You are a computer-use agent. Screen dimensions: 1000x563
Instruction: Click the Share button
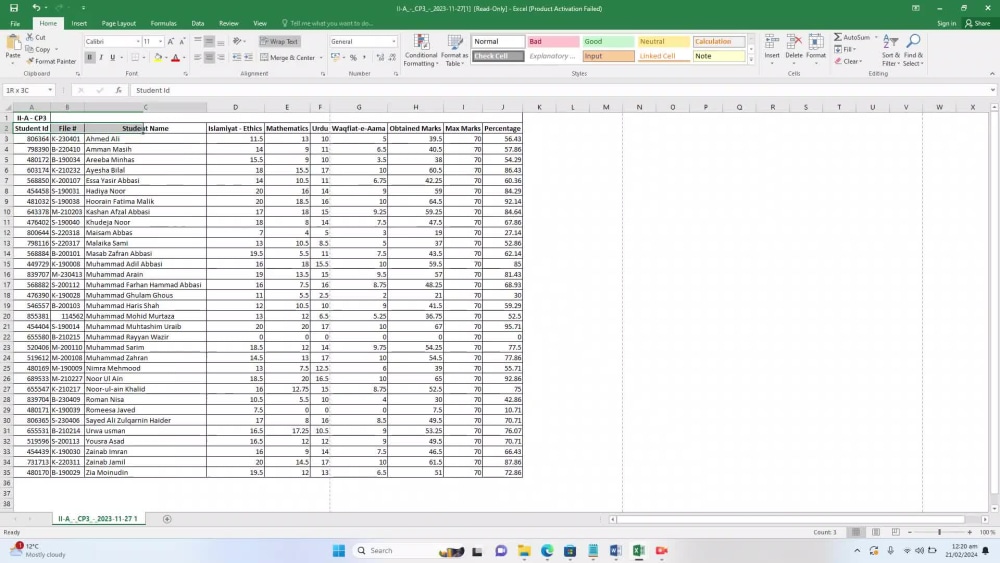pyautogui.click(x=978, y=24)
